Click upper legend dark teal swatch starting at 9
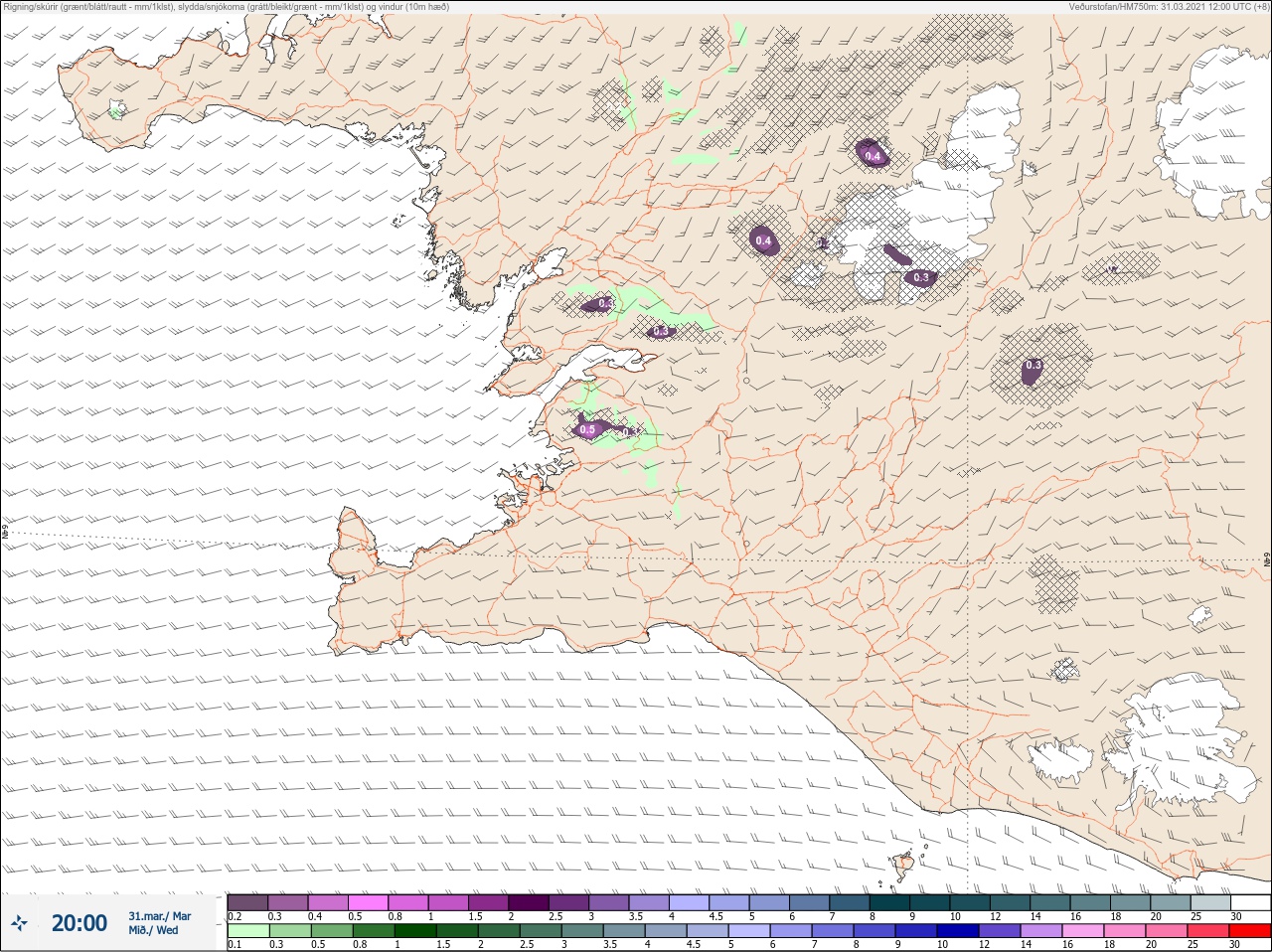The height and width of the screenshot is (952, 1272). (x=930, y=902)
